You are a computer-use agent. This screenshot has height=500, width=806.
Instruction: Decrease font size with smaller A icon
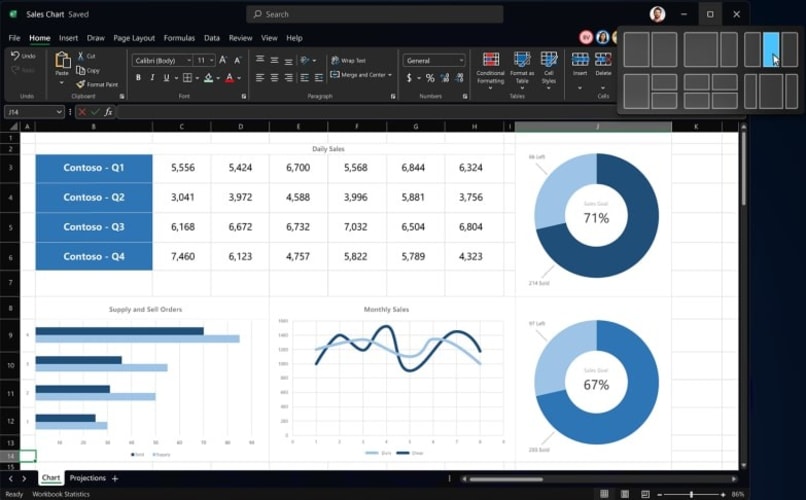pos(237,61)
